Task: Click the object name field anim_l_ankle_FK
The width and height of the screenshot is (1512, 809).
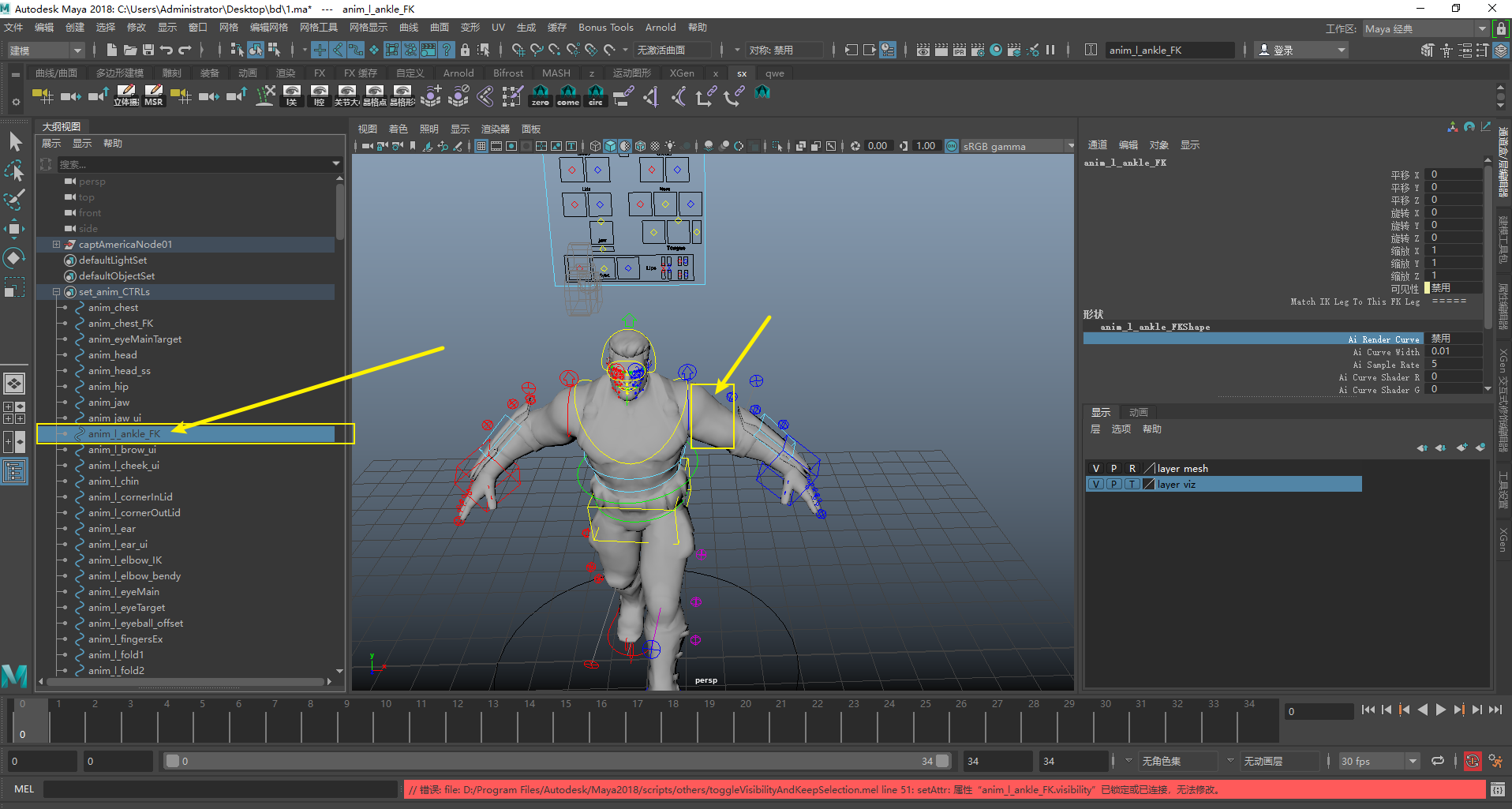Action: click(1170, 51)
